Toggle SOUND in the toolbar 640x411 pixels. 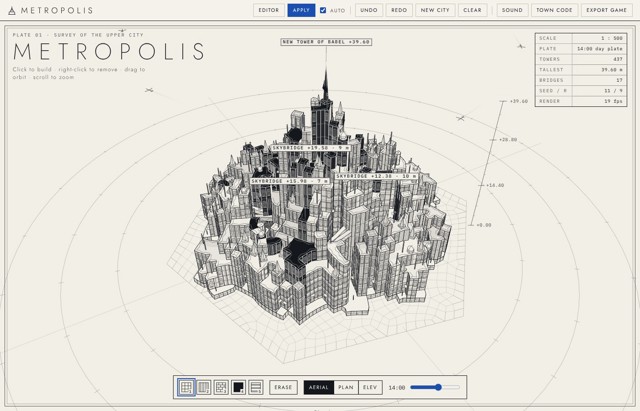pos(512,10)
